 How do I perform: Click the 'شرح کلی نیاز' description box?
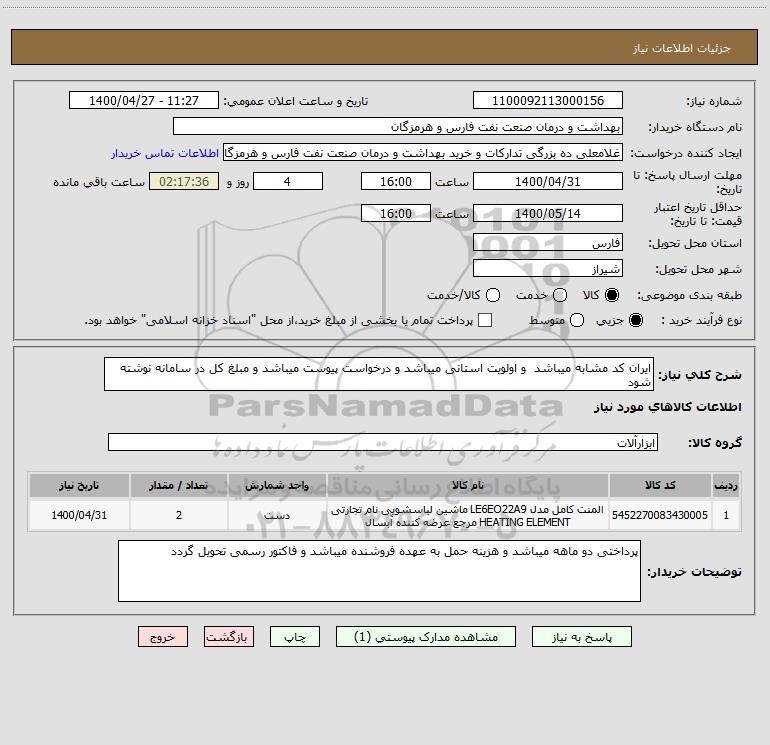click(x=379, y=374)
